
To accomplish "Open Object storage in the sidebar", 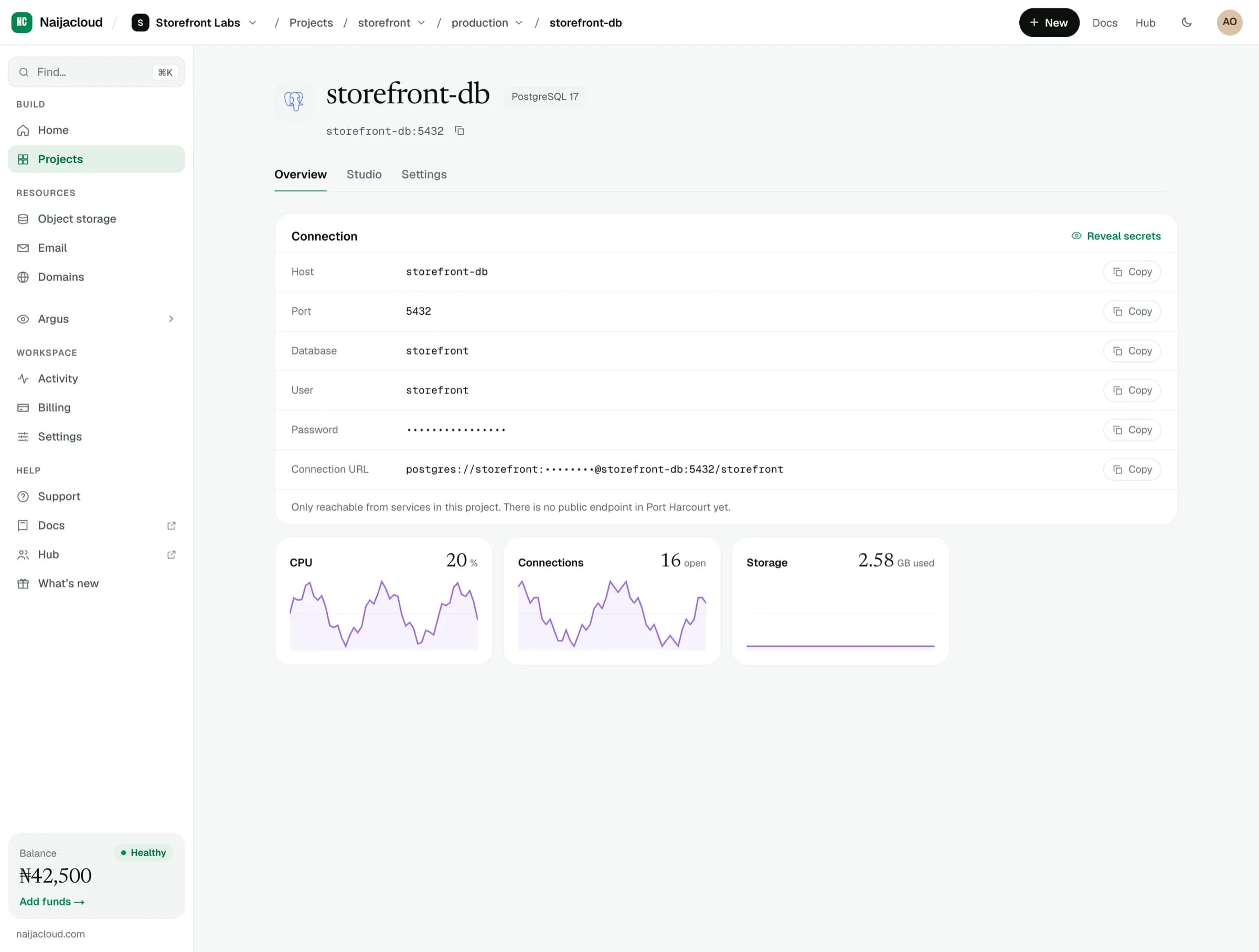I will pos(96,219).
